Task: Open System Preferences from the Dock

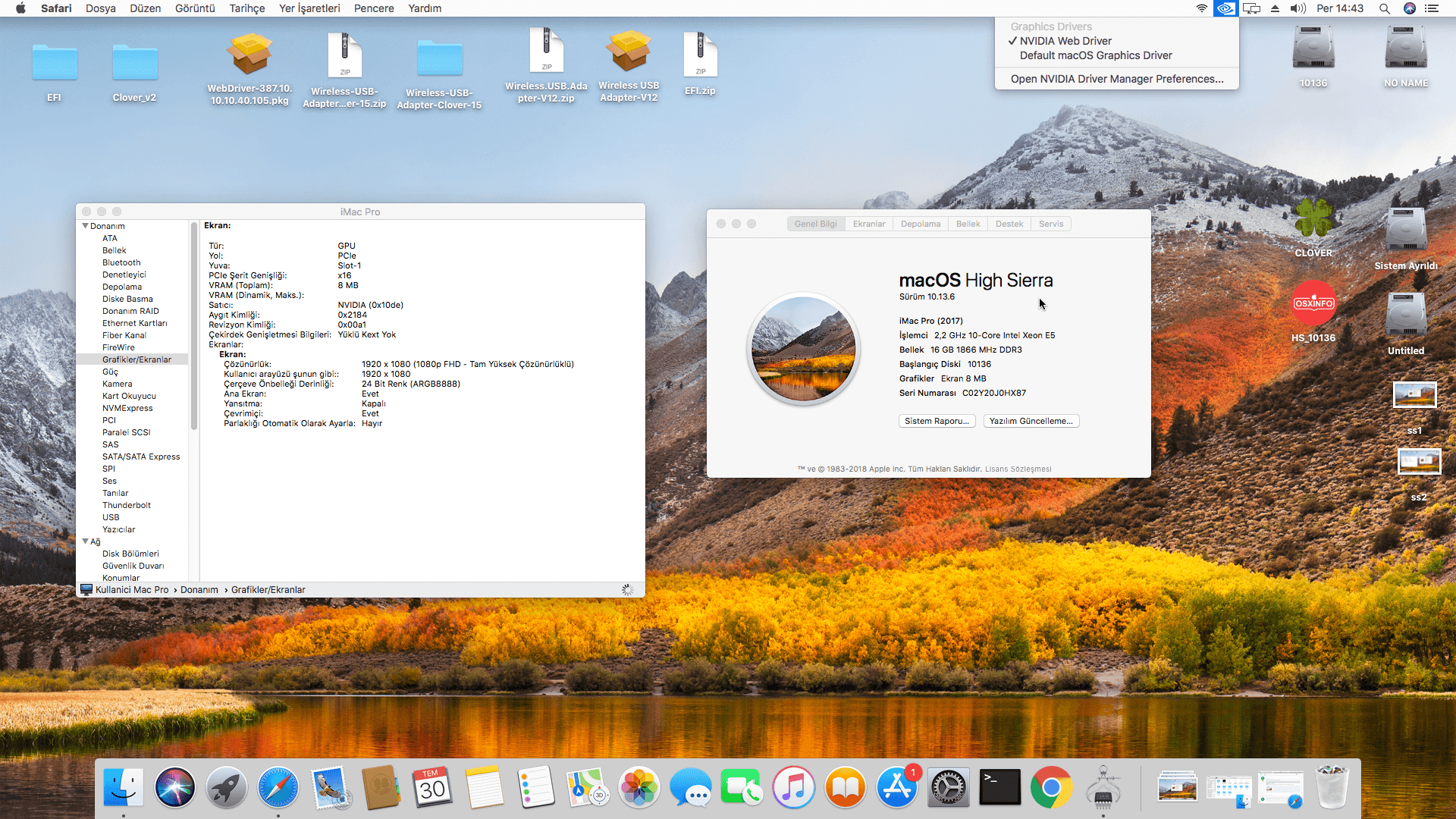Action: 949,788
